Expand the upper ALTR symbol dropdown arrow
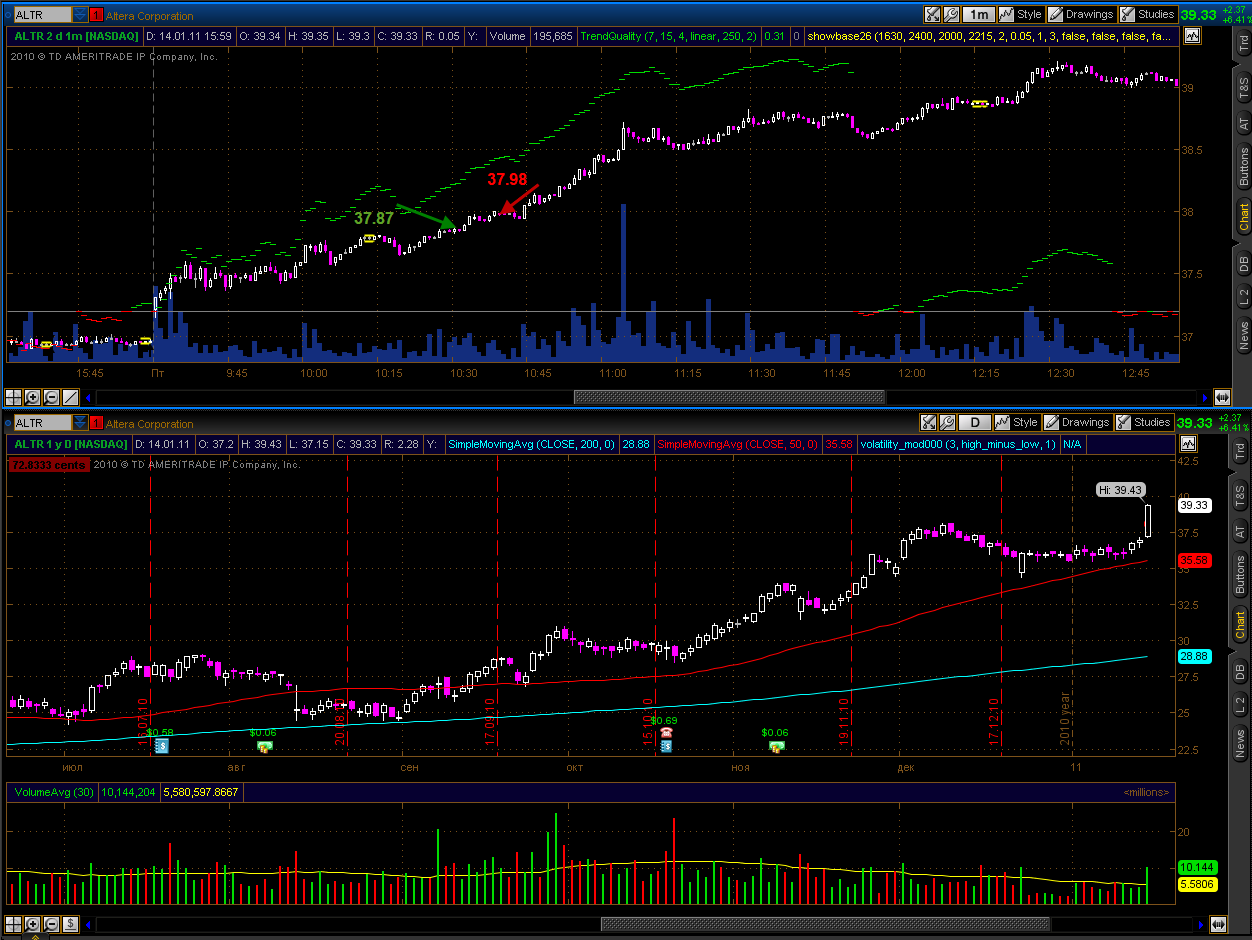The image size is (1252, 940). pos(79,15)
